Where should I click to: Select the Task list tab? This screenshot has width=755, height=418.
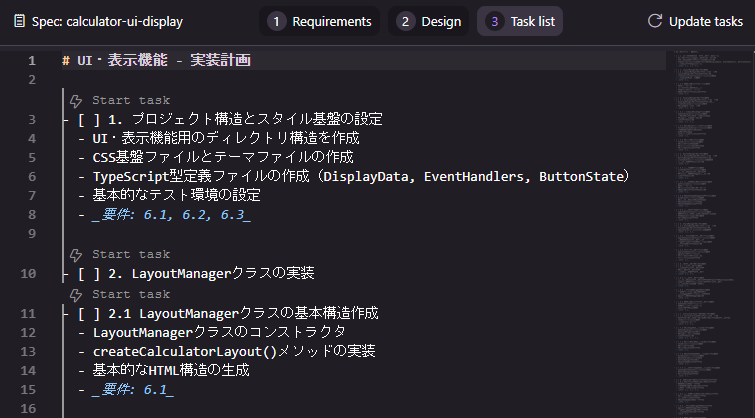click(520, 21)
